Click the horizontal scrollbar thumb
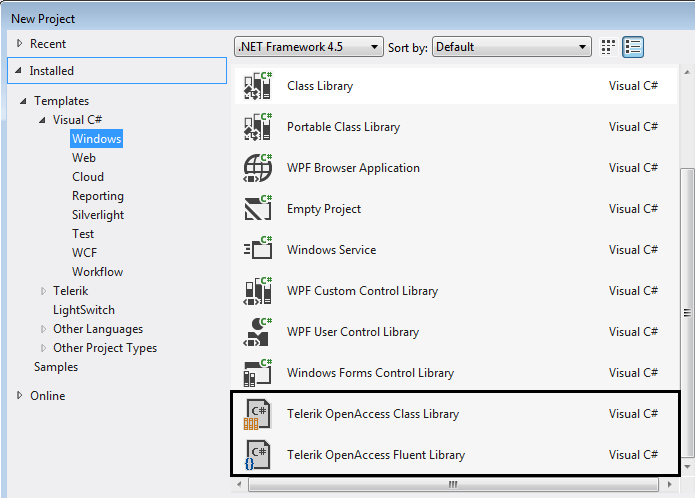 tap(453, 484)
